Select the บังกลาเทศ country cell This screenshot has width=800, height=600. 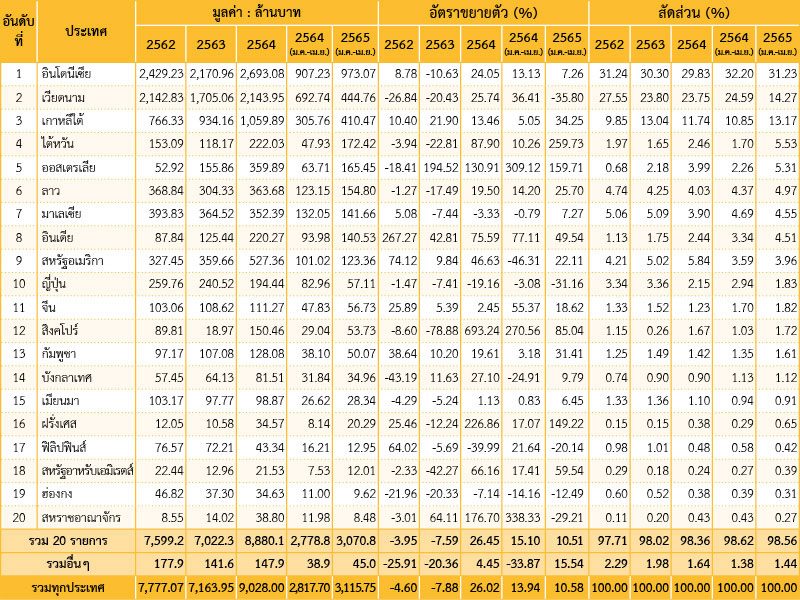pos(67,378)
